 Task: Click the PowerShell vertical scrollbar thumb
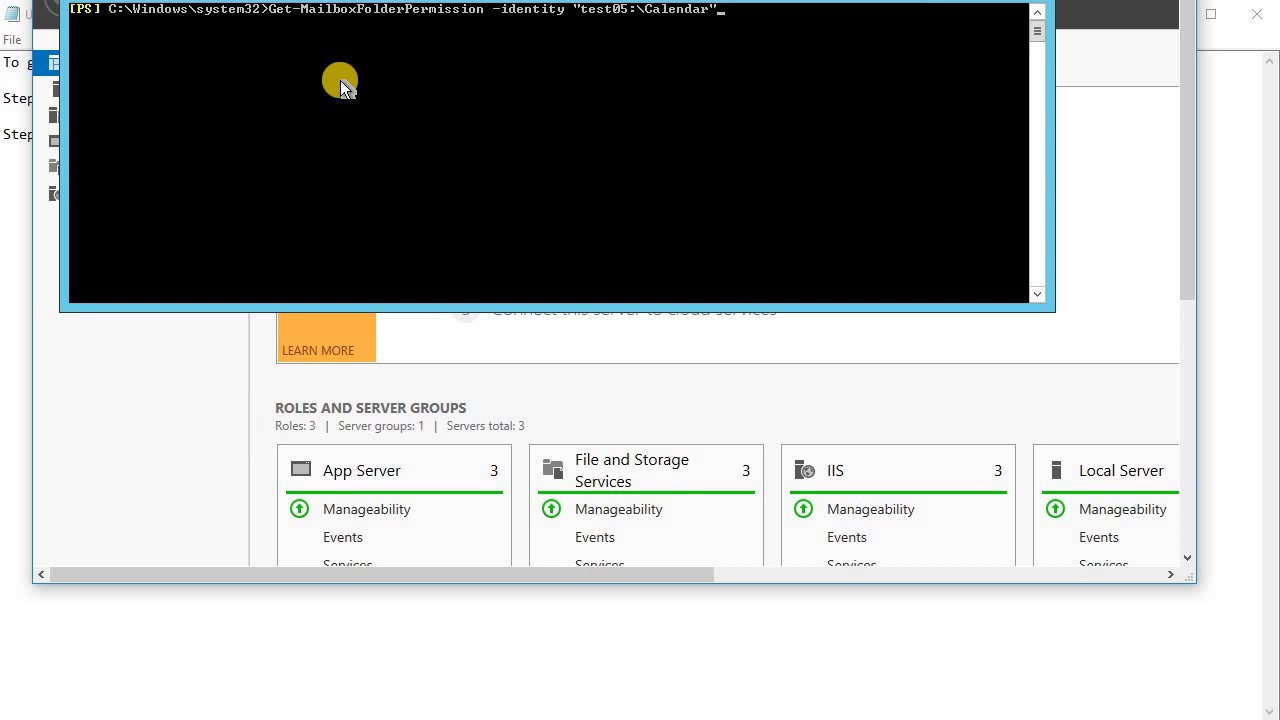[1037, 31]
